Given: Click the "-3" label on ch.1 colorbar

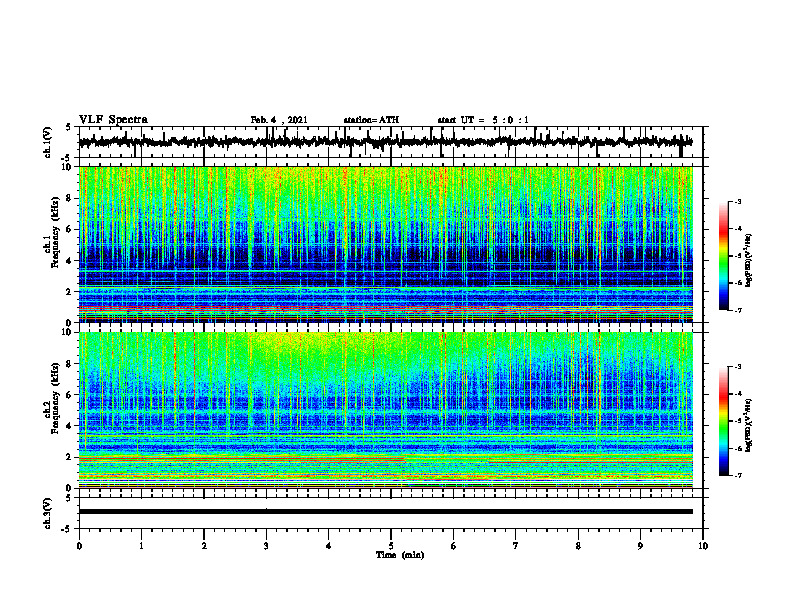Looking at the screenshot, I should click(737, 202).
